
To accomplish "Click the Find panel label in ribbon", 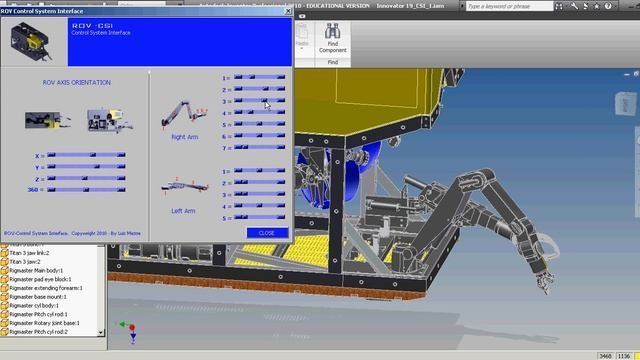I will click(x=333, y=62).
